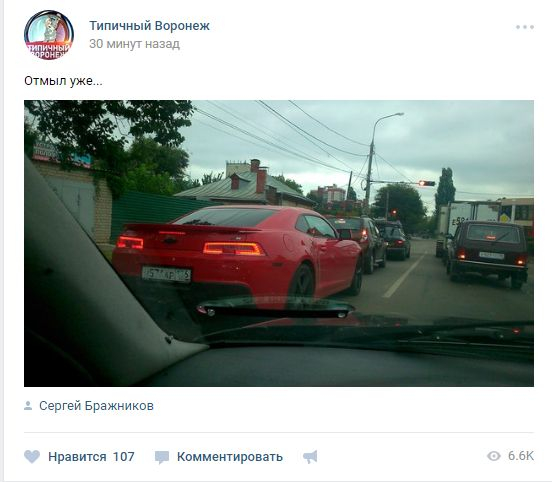The image size is (552, 482).
Task: Open the red Camaro photo
Action: [279, 243]
